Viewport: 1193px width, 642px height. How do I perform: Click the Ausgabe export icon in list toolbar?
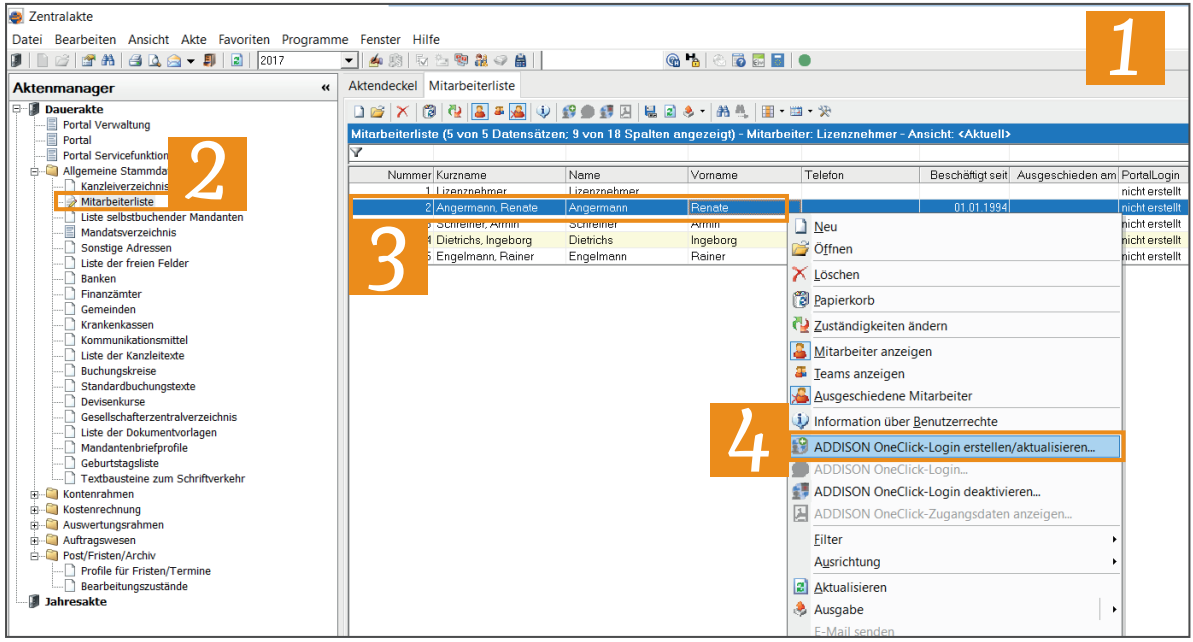[x=689, y=112]
